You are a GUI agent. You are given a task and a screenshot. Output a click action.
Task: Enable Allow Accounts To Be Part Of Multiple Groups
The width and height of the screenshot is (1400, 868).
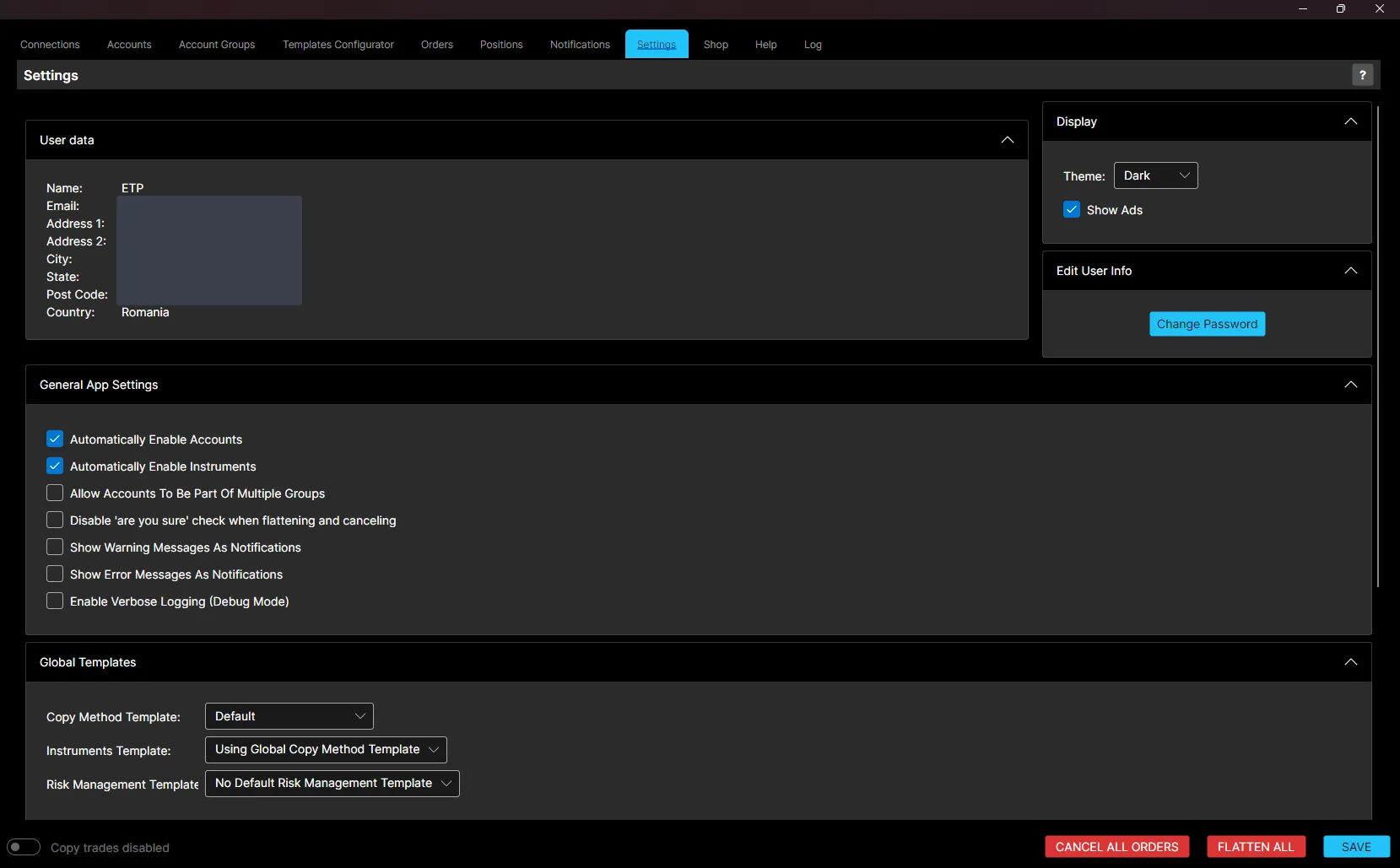click(55, 493)
